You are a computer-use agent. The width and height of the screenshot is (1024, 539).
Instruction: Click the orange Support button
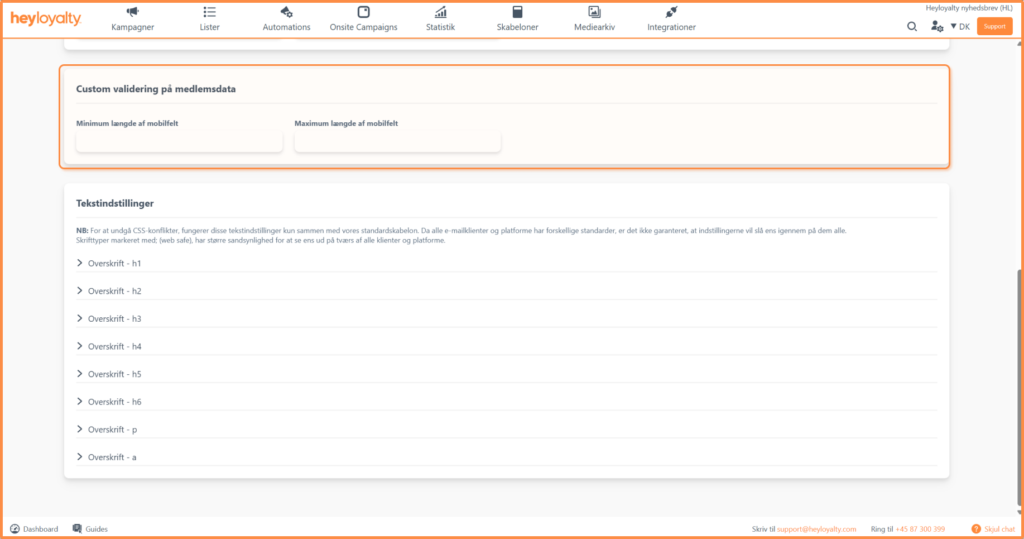click(994, 27)
